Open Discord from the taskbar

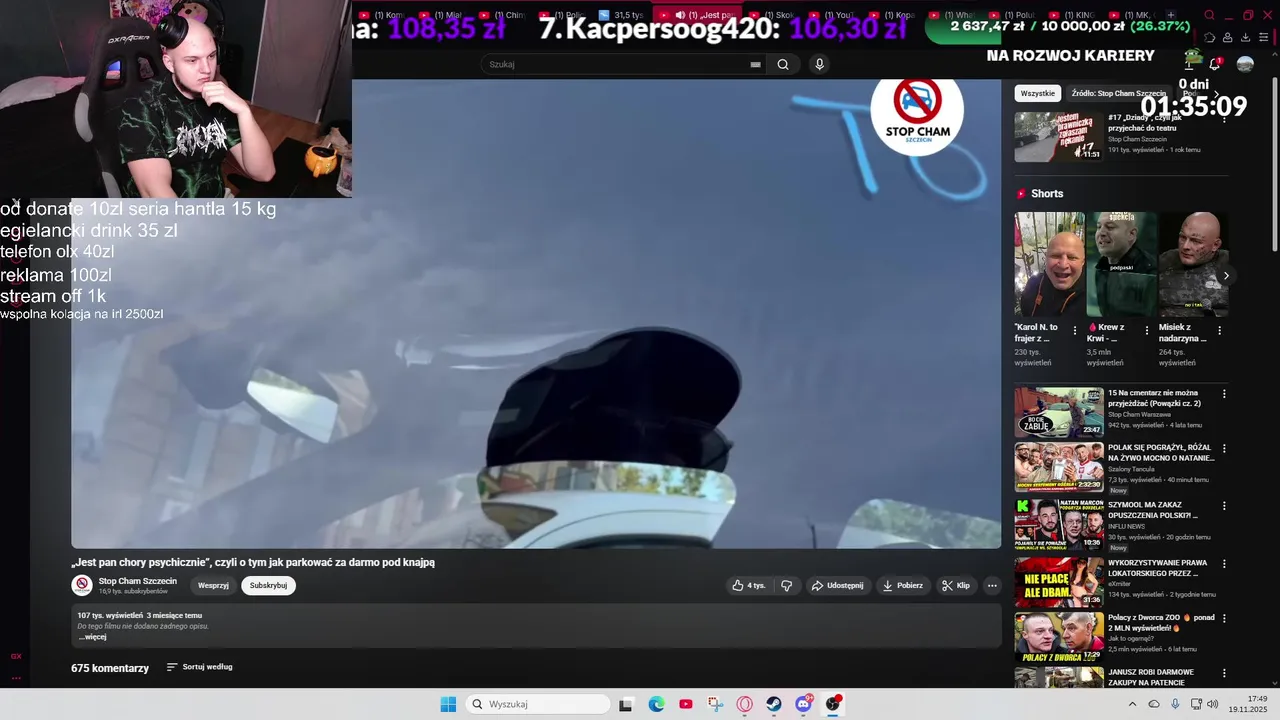tap(803, 704)
